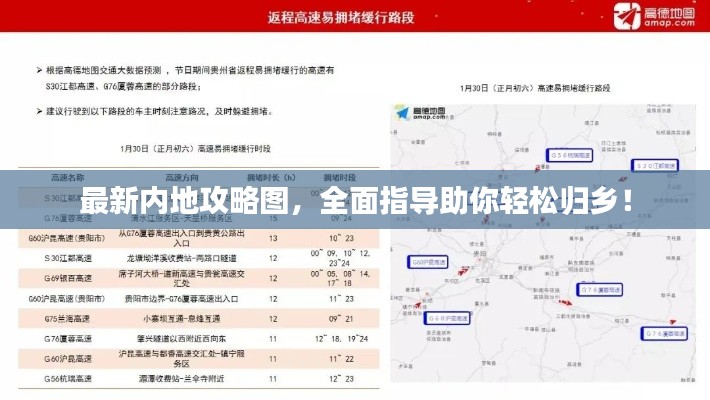The height and width of the screenshot is (400, 710).
Task: Select the S30江都高速 label on the map
Action: pyautogui.click(x=656, y=165)
